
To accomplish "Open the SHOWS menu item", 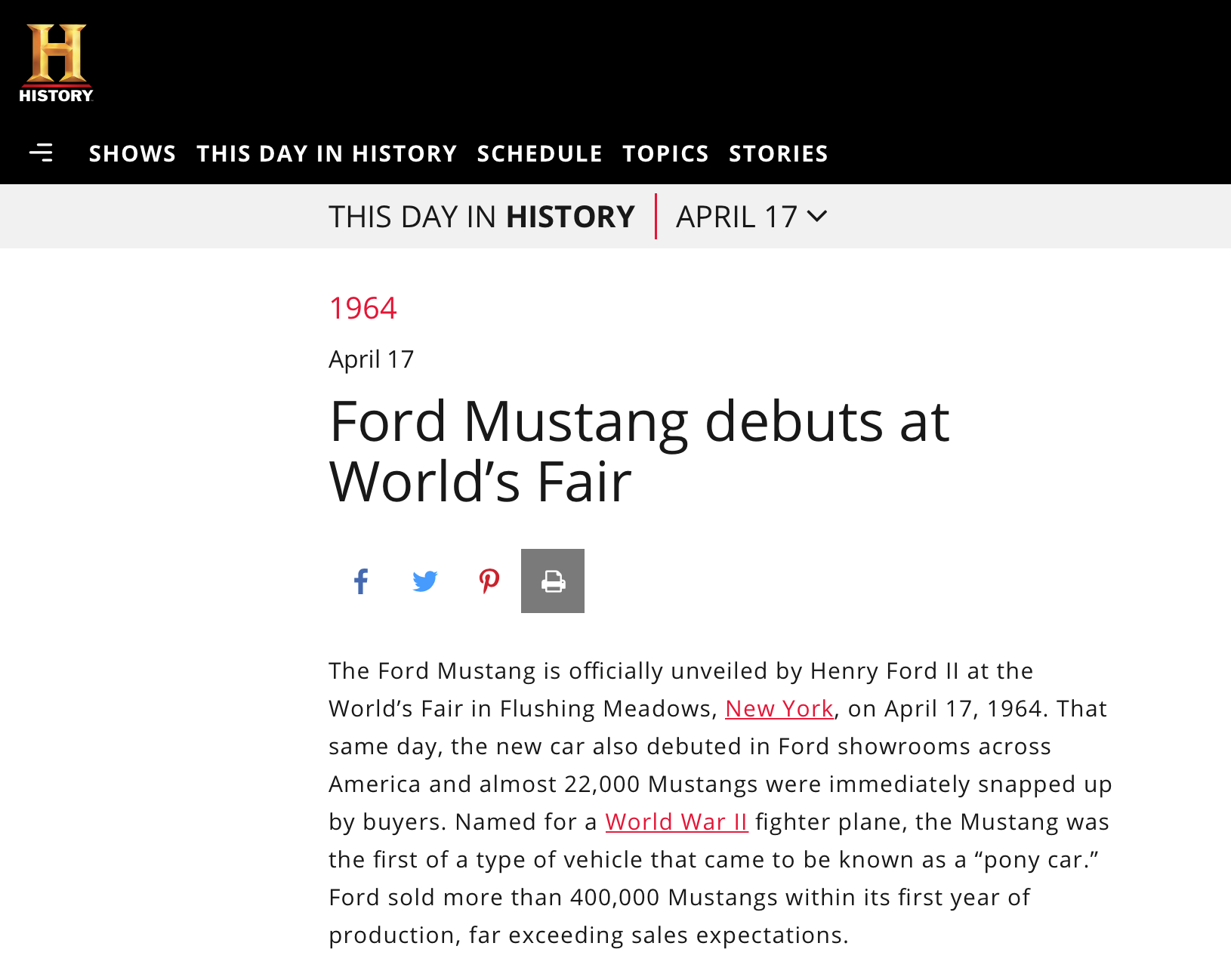I will [x=132, y=153].
